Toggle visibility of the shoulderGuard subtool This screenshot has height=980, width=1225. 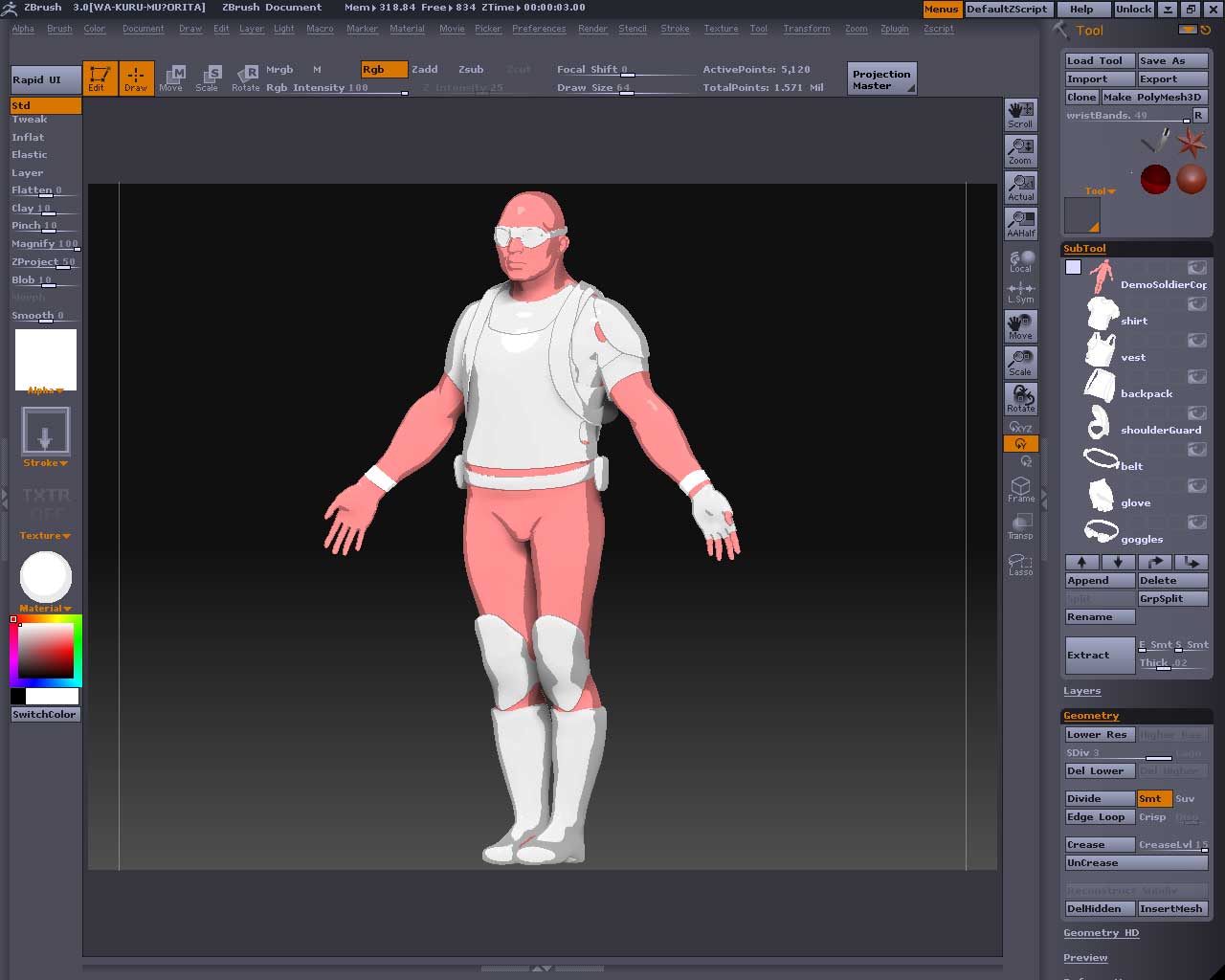pos(1197,413)
